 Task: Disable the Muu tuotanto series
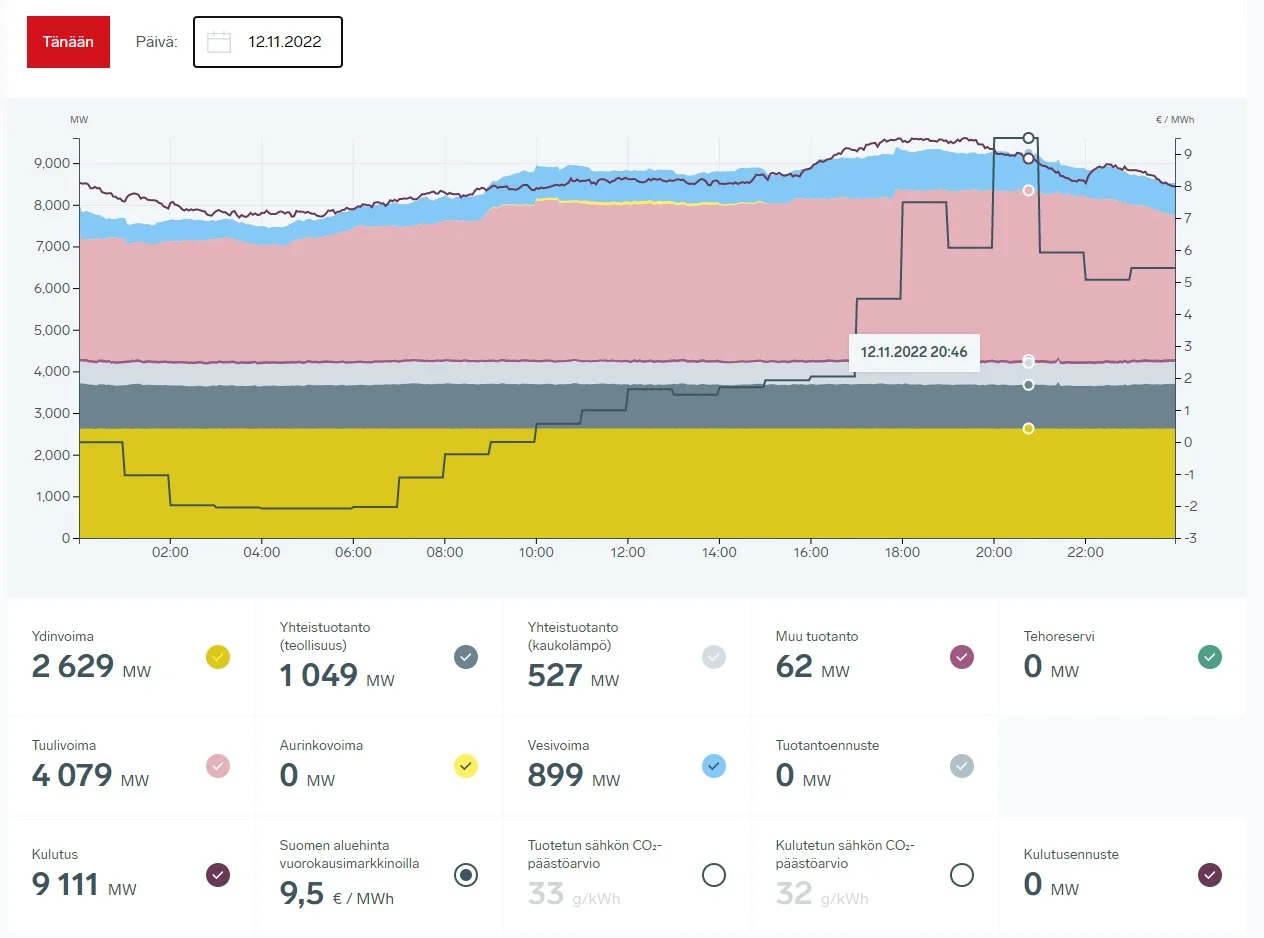point(961,657)
